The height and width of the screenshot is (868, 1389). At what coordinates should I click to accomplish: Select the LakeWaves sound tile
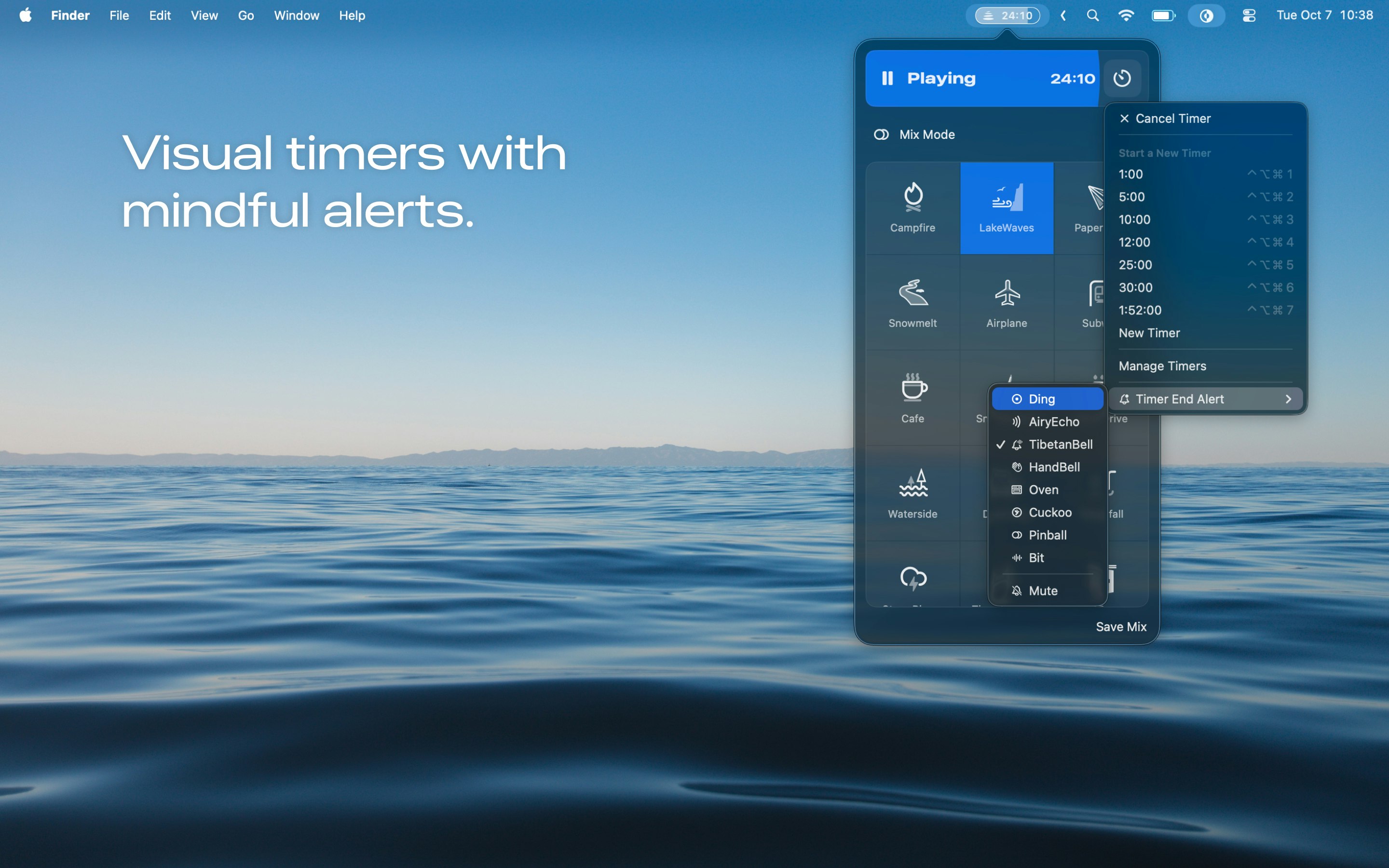pyautogui.click(x=1006, y=208)
